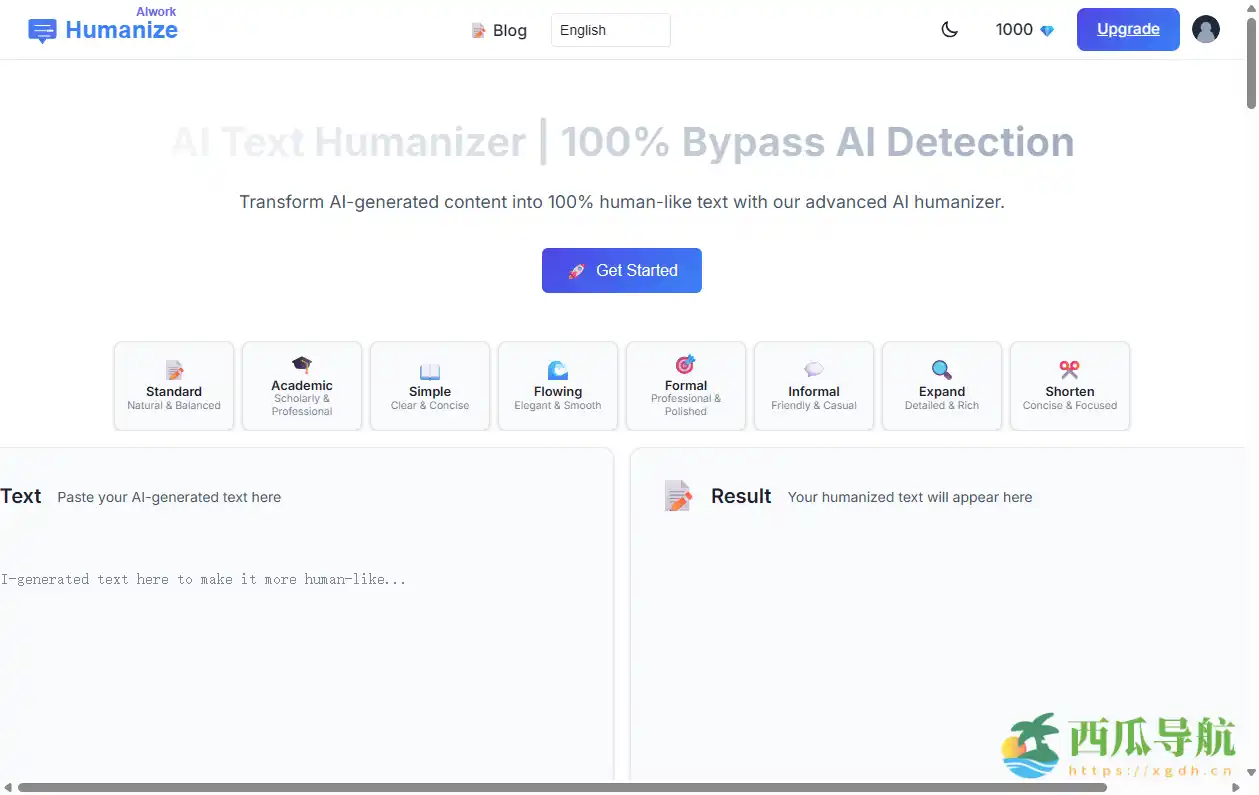Open the Blog page
Screen dimensions: 1259x795
pos(509,30)
